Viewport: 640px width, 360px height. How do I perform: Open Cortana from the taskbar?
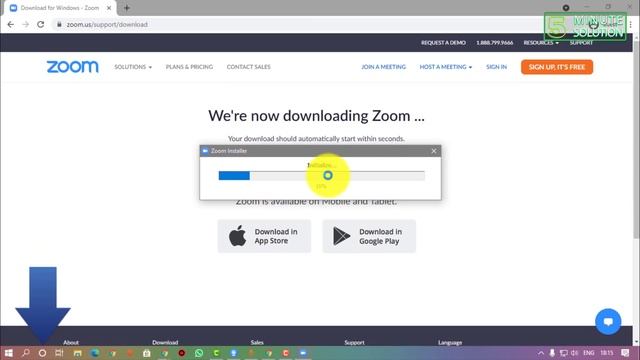pyautogui.click(x=42, y=353)
